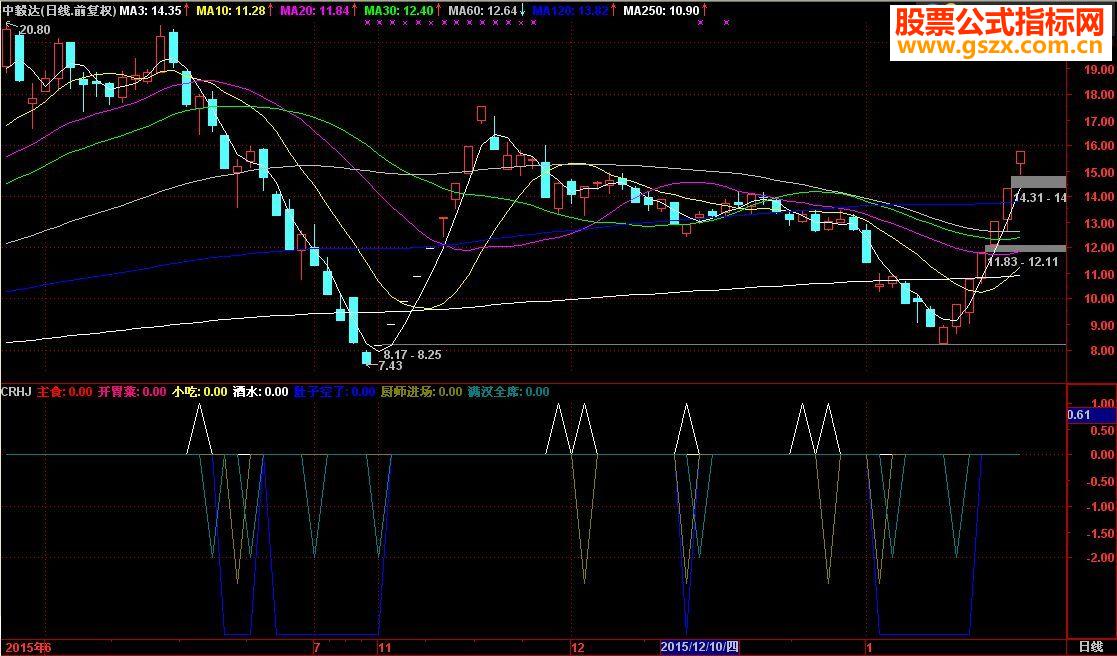1117x656 pixels.
Task: Click the 19.00 price axis label
Action: click(1099, 70)
